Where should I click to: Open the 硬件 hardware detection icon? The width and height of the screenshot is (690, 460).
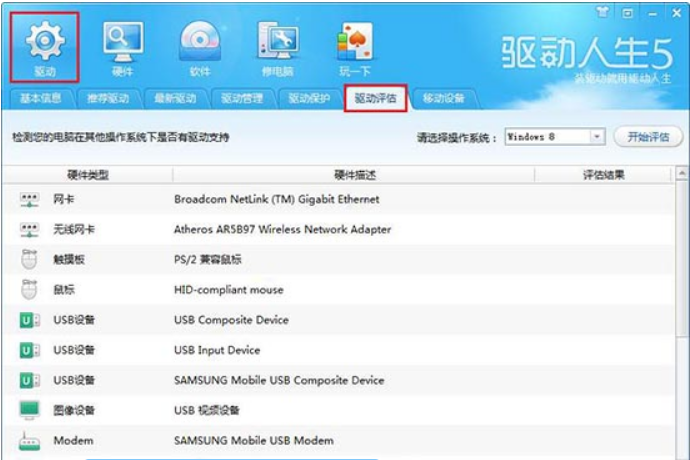click(123, 48)
